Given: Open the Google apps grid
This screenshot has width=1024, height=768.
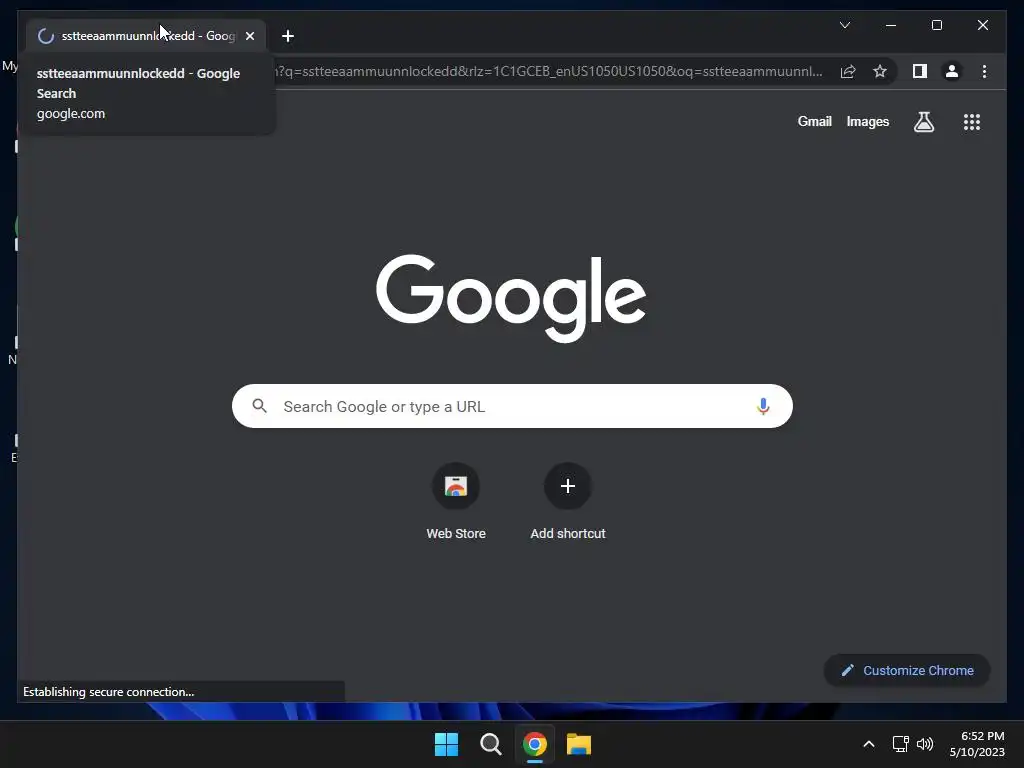Looking at the screenshot, I should [972, 122].
